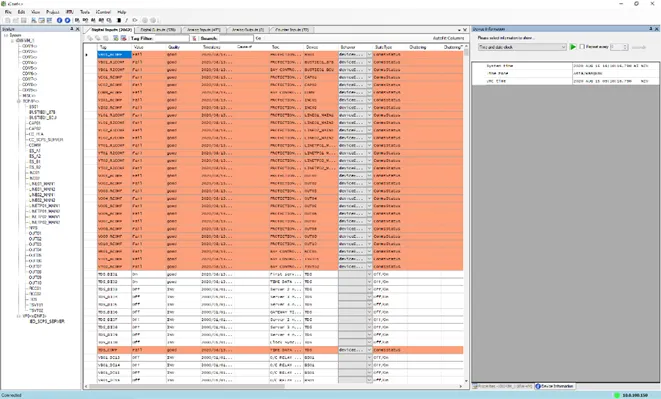Select OUT01 in the System tree

click(x=35, y=233)
